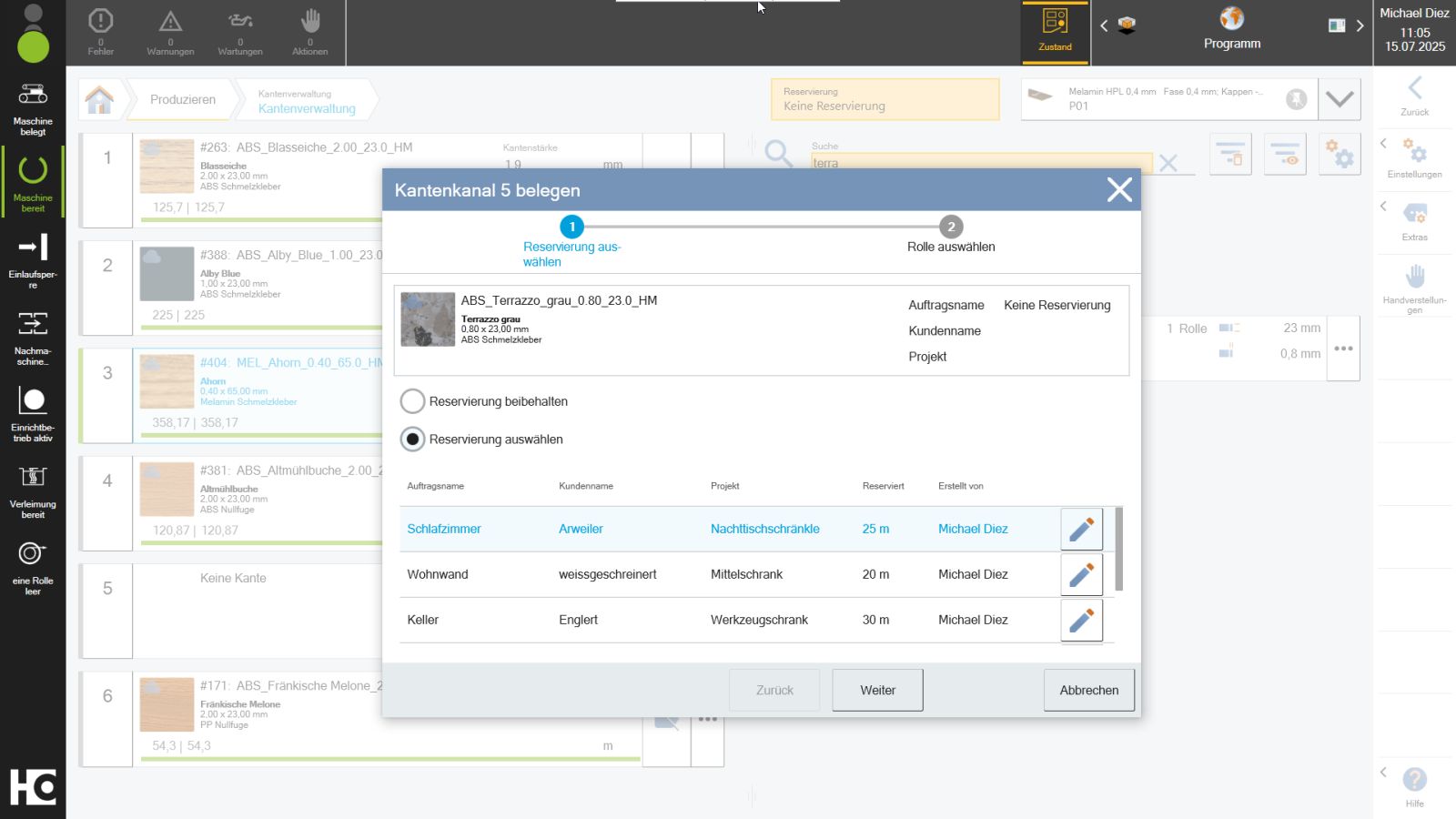Sort by Reserviert column header
This screenshot has height=819, width=1456.
coord(883,486)
